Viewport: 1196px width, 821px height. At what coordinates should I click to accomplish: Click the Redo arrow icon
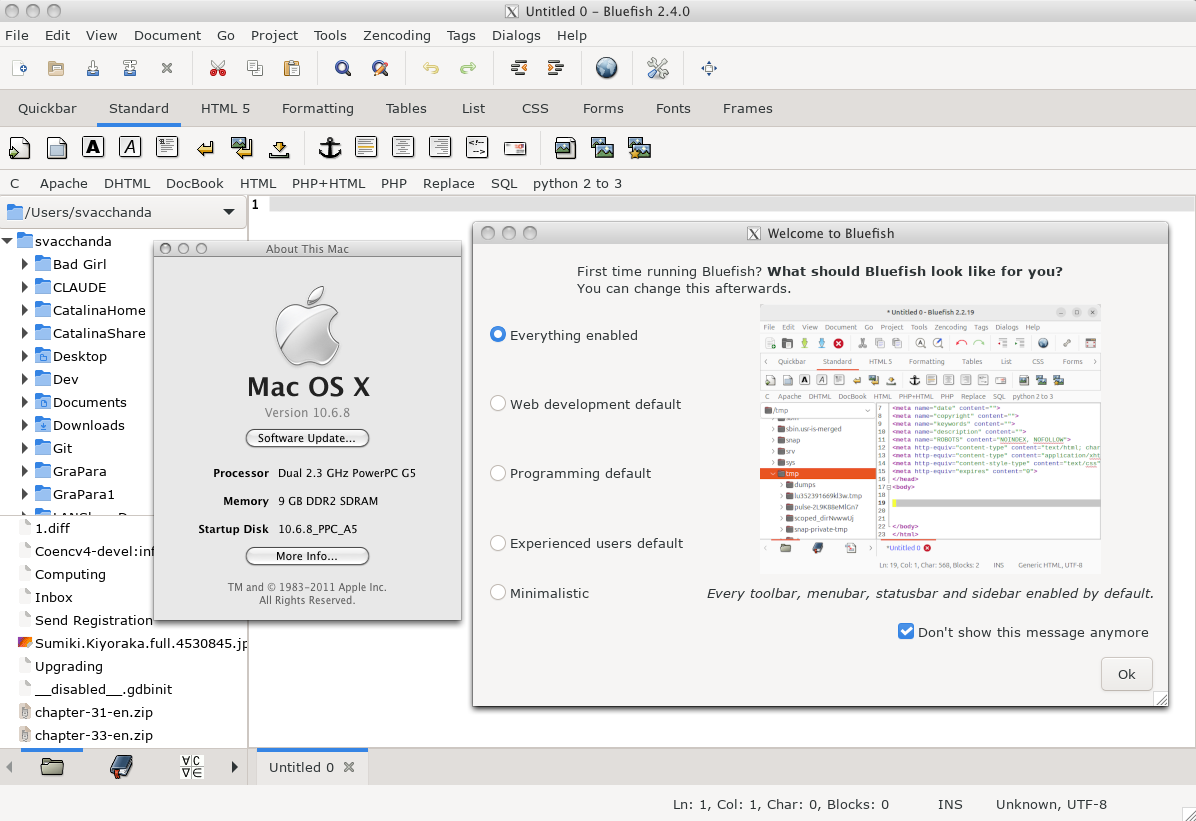(468, 69)
